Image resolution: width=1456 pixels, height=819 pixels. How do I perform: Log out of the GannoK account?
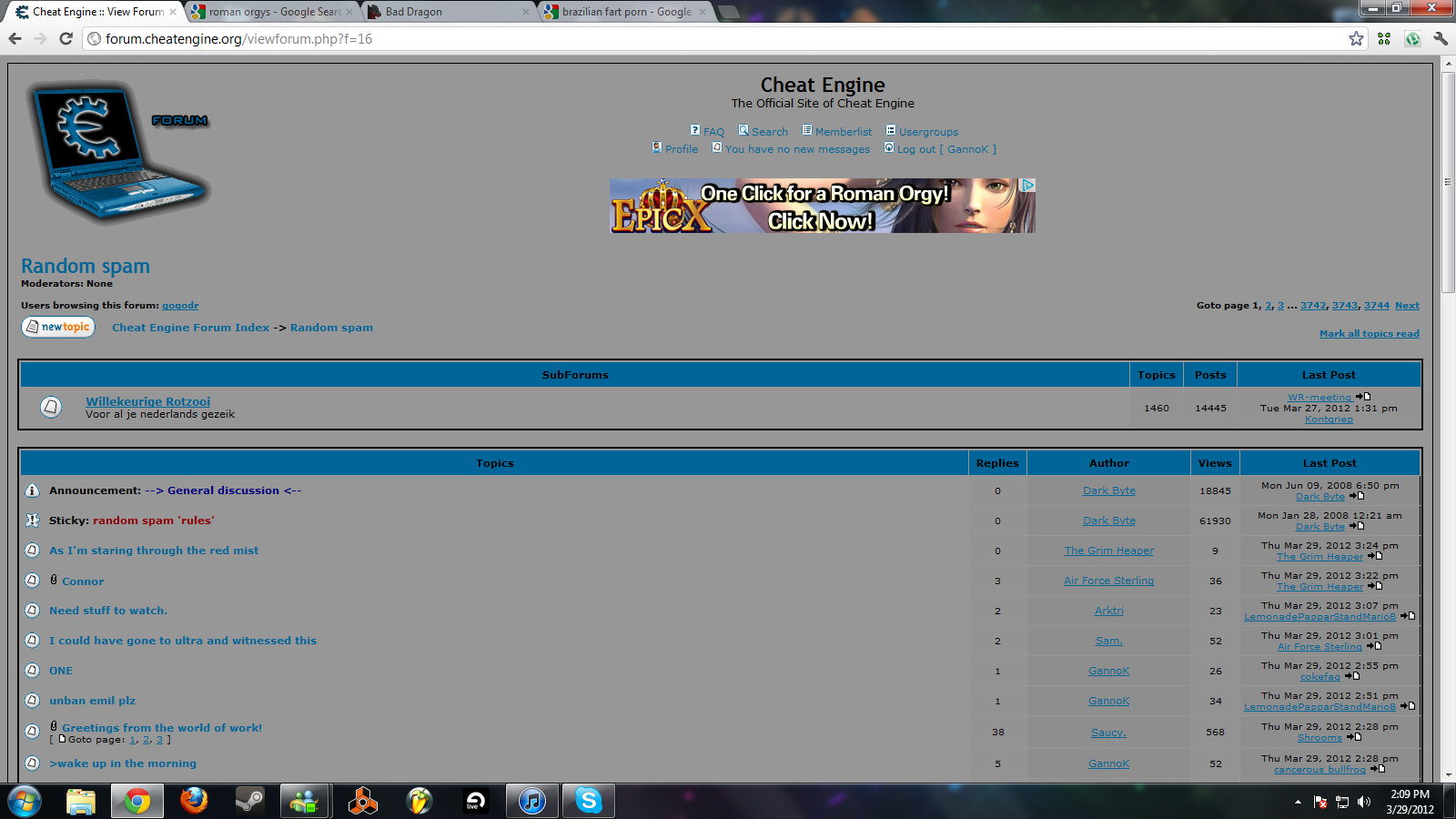point(946,149)
